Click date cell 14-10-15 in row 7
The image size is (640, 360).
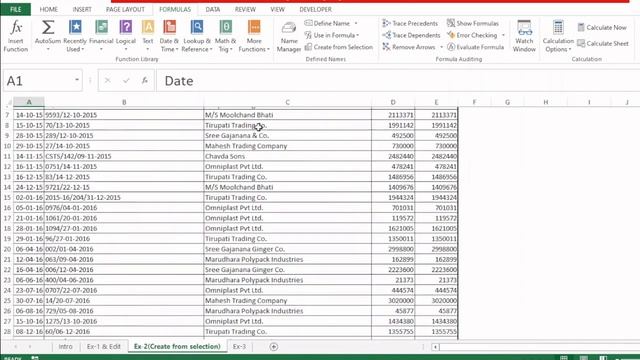coord(29,115)
